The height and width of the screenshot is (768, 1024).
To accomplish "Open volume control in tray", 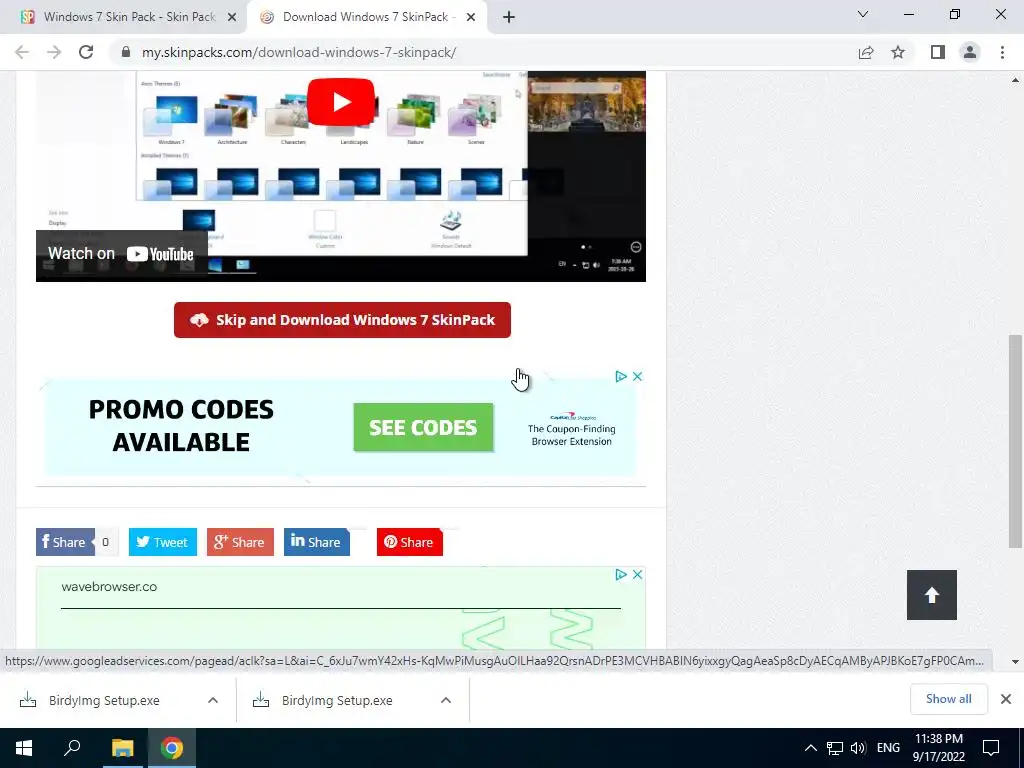I will pyautogui.click(x=858, y=748).
